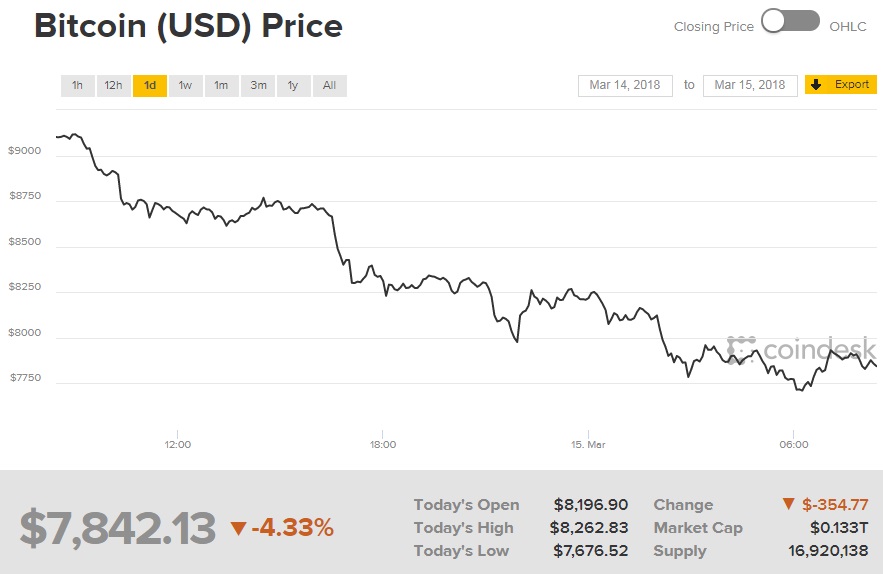Screen dimensions: 883x574
Task: Toggle the Closing Price/OHLC switch
Action: coord(790,21)
